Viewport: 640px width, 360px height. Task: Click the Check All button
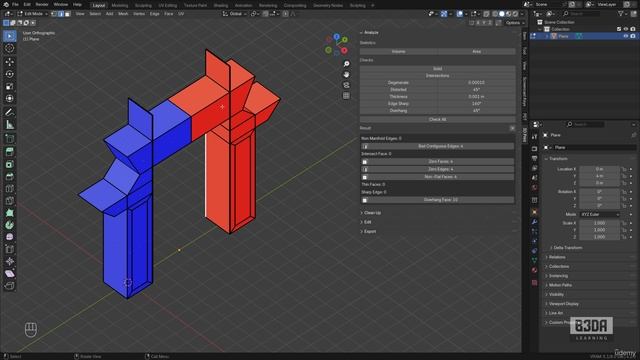pos(437,119)
